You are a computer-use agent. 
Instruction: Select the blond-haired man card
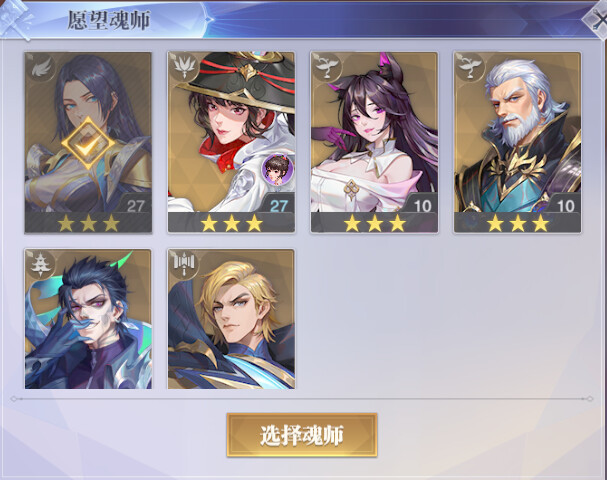(x=231, y=319)
